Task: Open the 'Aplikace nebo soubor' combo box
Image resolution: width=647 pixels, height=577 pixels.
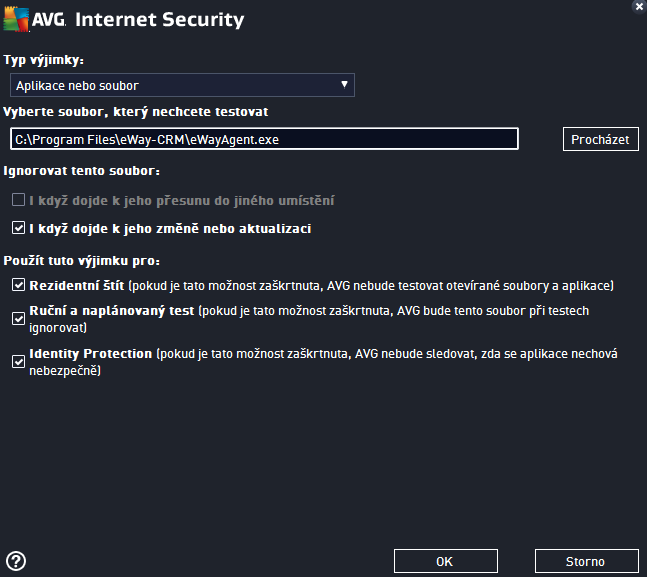Action: (x=182, y=85)
